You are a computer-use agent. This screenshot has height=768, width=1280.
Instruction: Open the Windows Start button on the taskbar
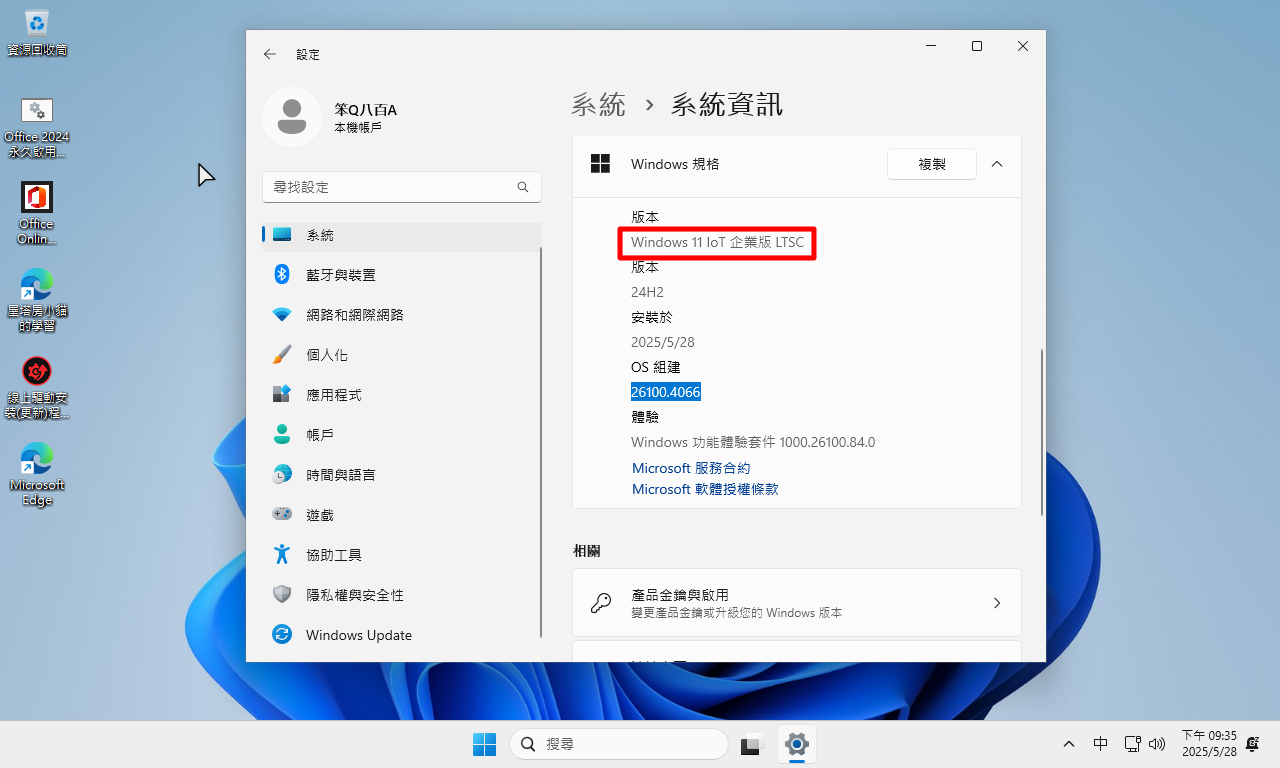point(484,744)
